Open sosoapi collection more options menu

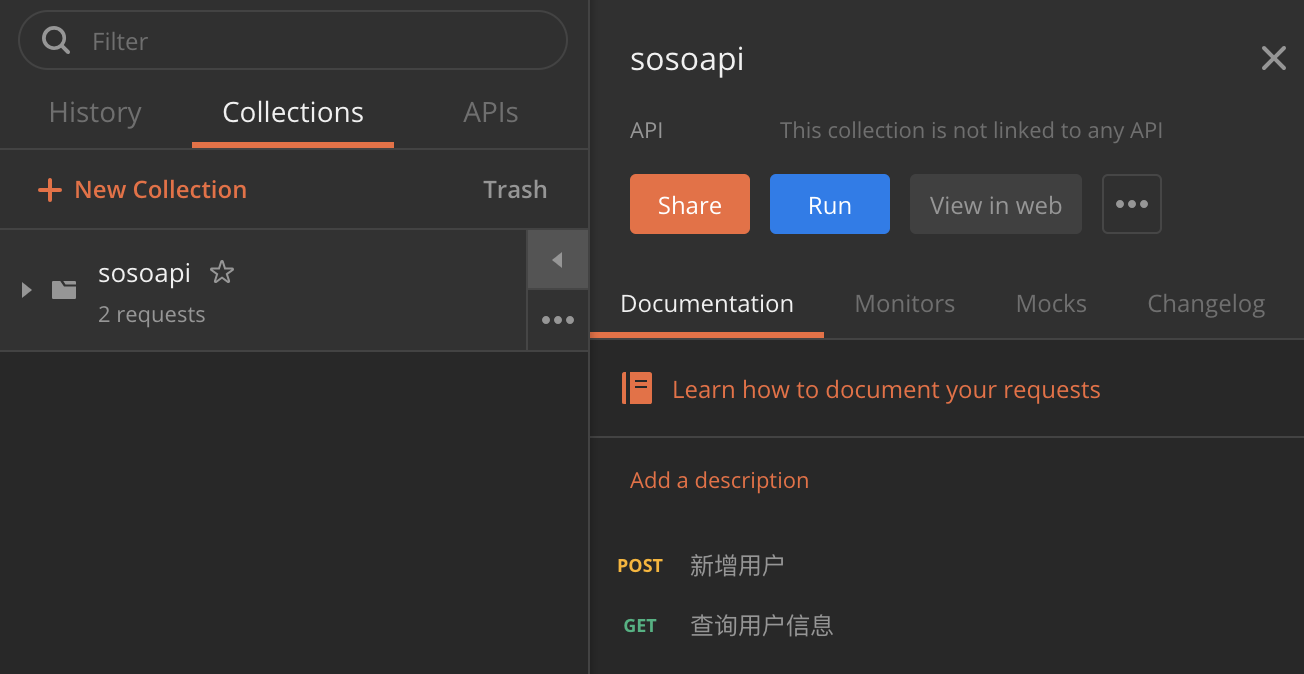[x=557, y=320]
